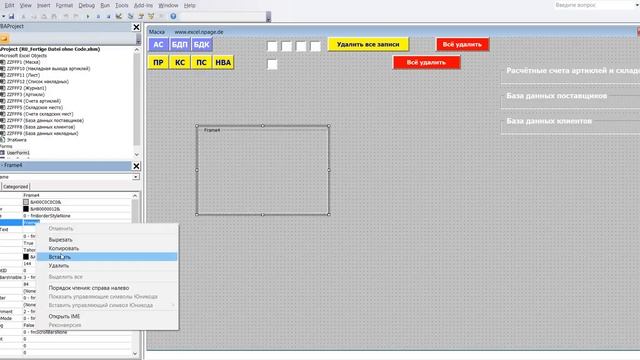Open the toolbar options dropdown at toolbar end
The height and width of the screenshot is (360, 640).
click(268, 17)
